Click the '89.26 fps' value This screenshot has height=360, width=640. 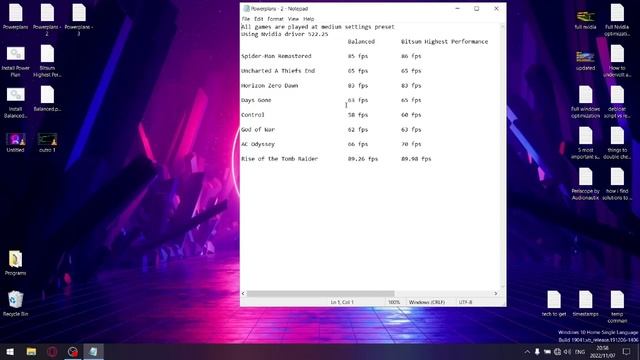click(363, 159)
